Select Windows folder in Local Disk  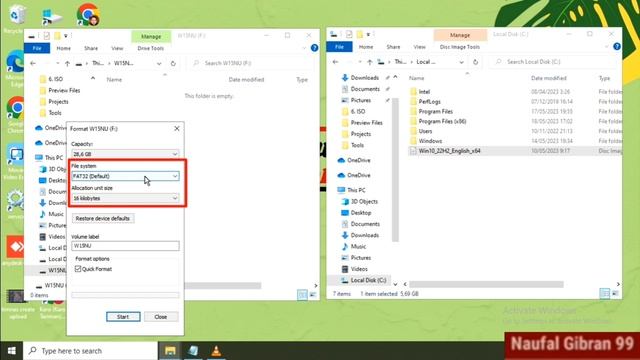(430, 141)
